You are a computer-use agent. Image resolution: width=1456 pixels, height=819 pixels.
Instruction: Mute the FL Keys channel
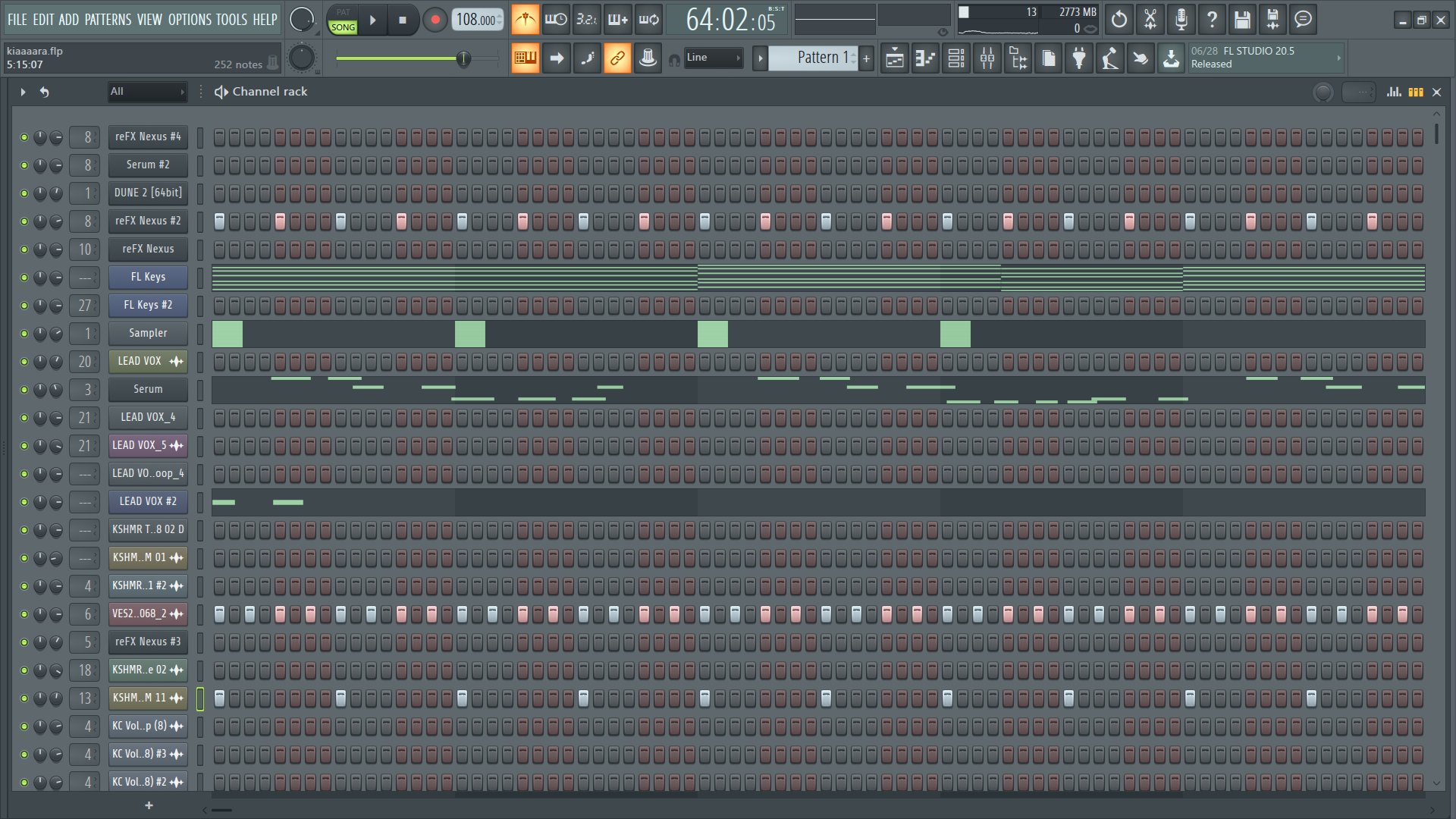click(x=24, y=278)
